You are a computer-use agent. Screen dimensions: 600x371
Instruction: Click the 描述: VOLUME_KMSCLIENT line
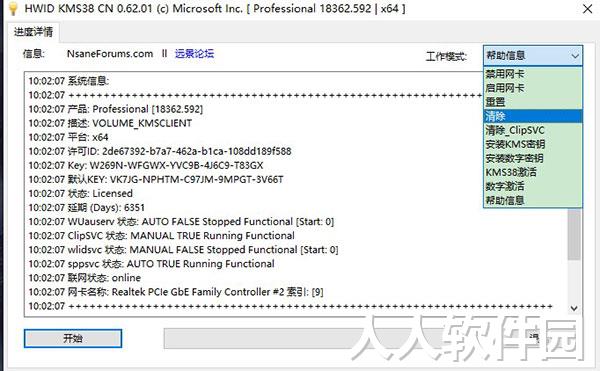click(x=110, y=124)
